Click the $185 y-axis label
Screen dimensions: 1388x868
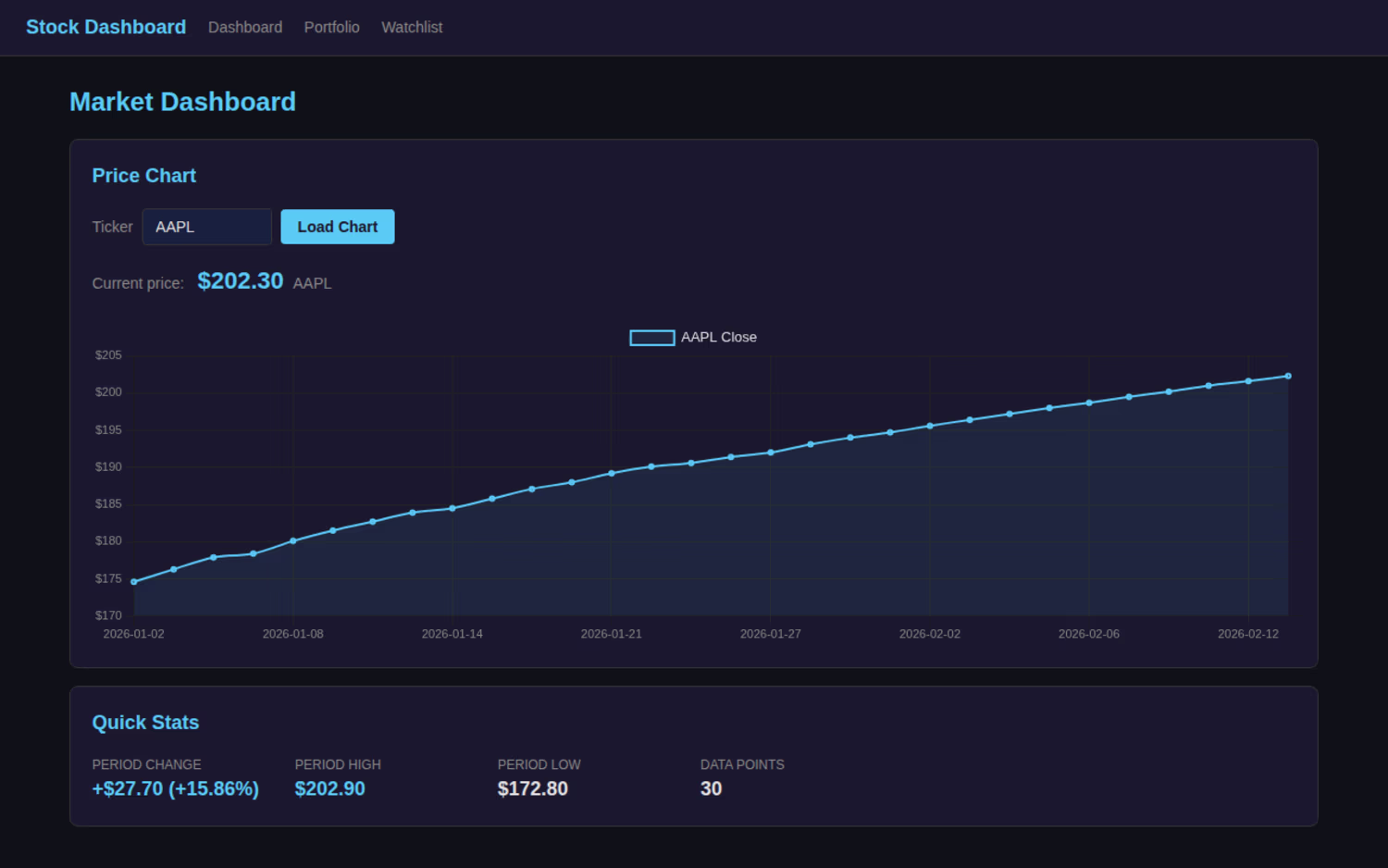[108, 504]
